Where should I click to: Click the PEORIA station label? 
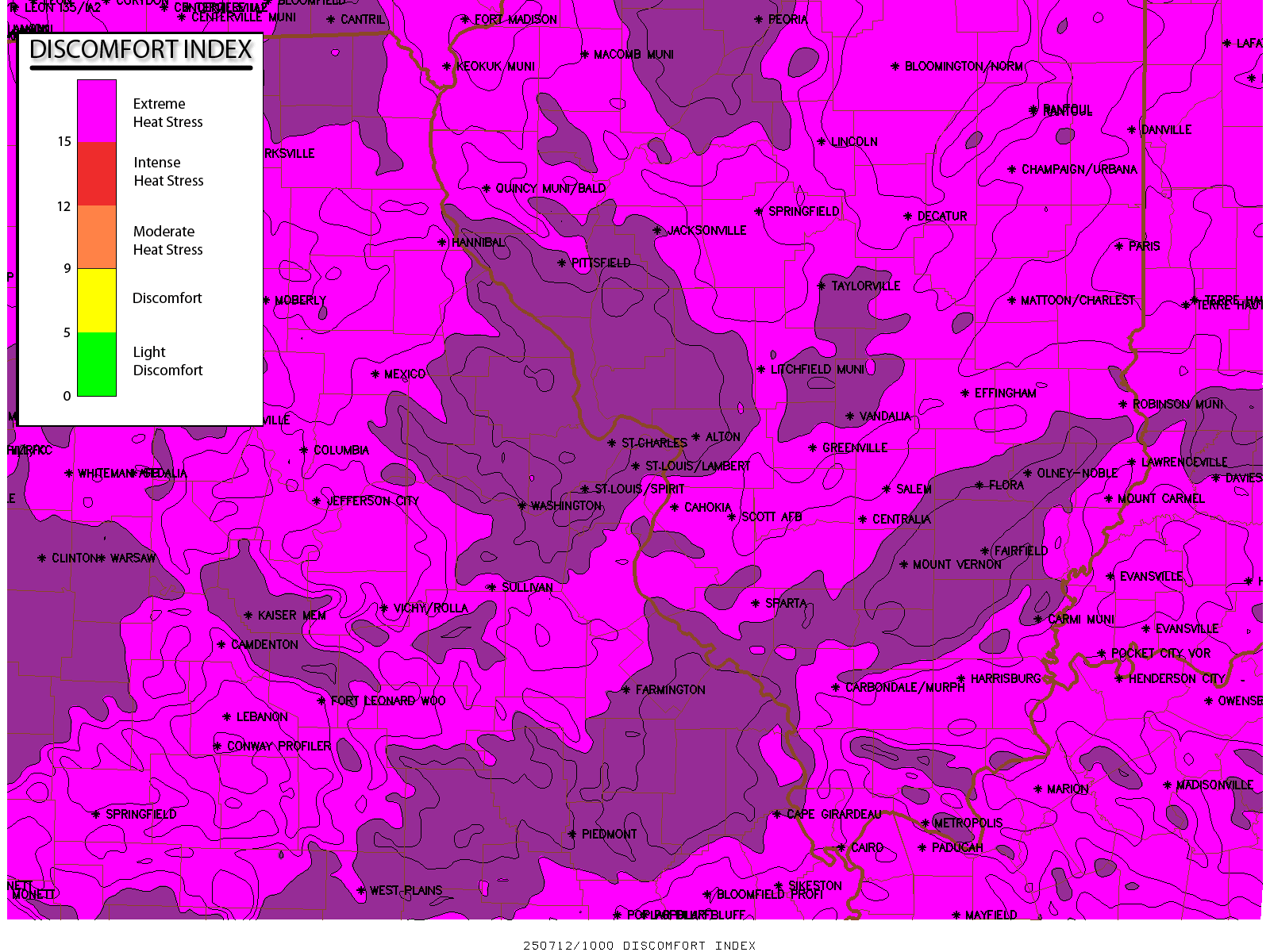[787, 20]
